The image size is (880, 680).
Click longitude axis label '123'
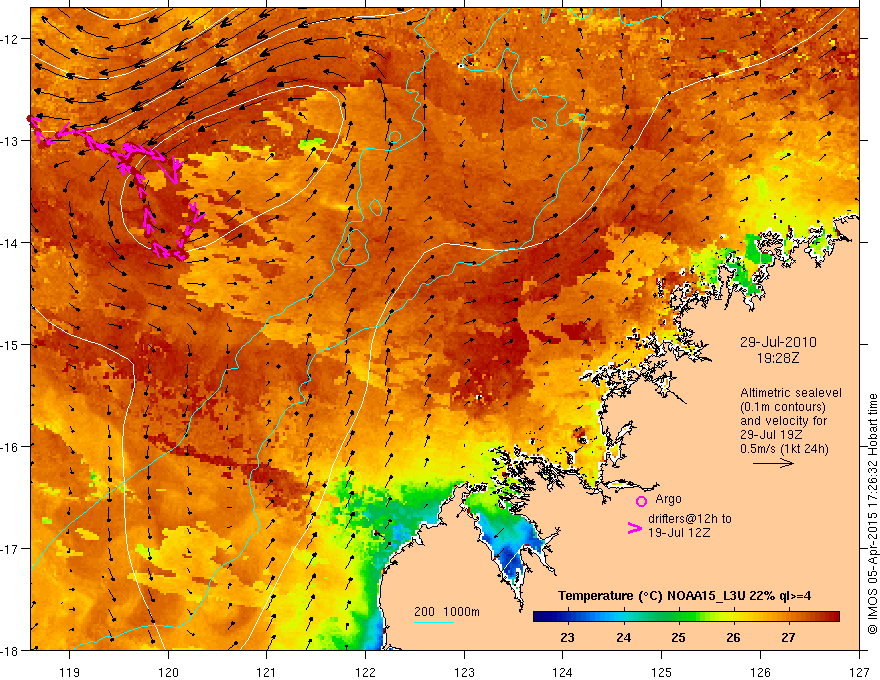pos(464,672)
